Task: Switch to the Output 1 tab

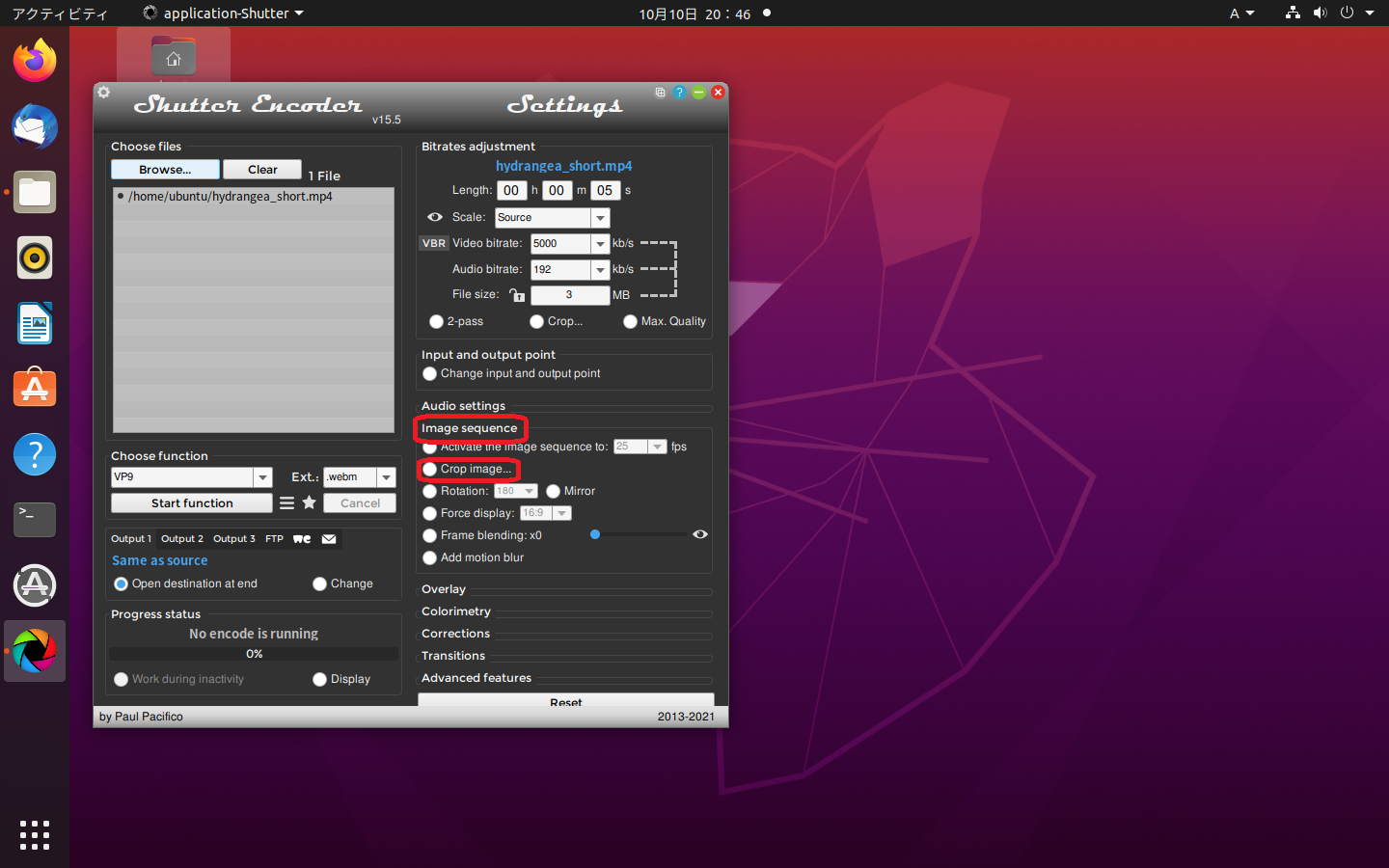Action: coord(131,539)
